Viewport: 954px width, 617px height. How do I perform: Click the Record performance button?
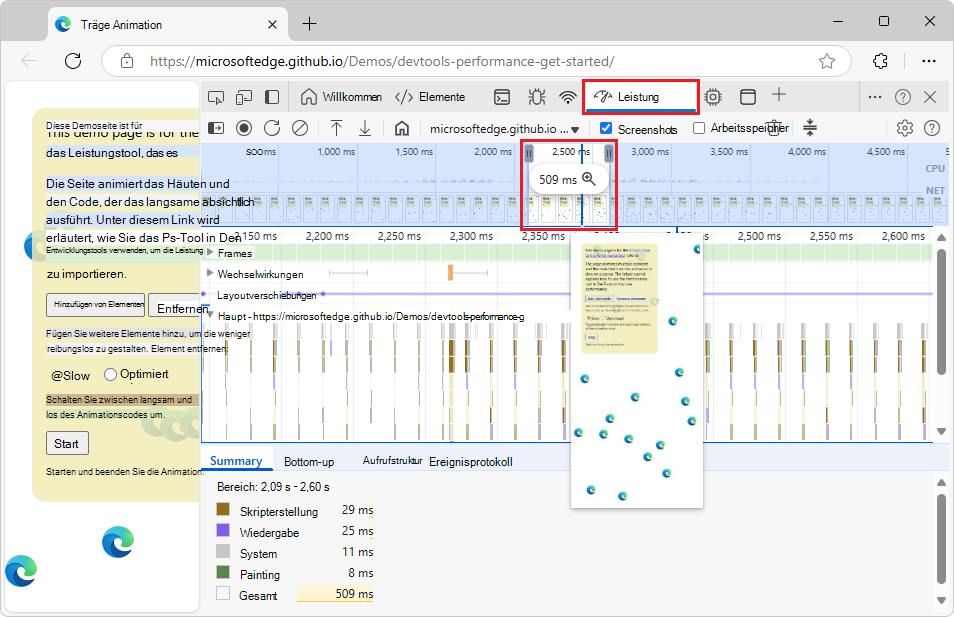(244, 128)
